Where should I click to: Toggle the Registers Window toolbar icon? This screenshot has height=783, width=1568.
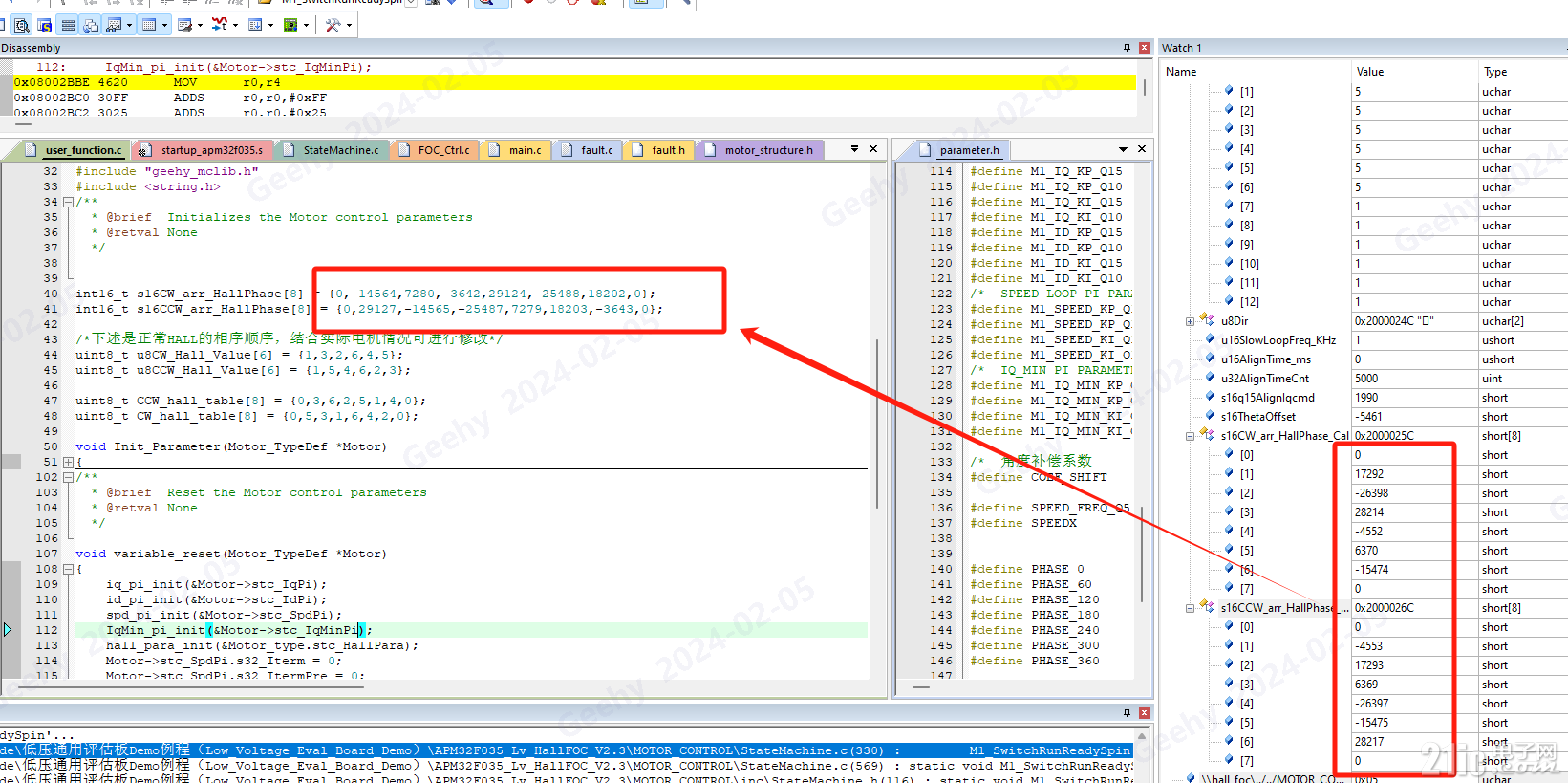click(x=68, y=25)
